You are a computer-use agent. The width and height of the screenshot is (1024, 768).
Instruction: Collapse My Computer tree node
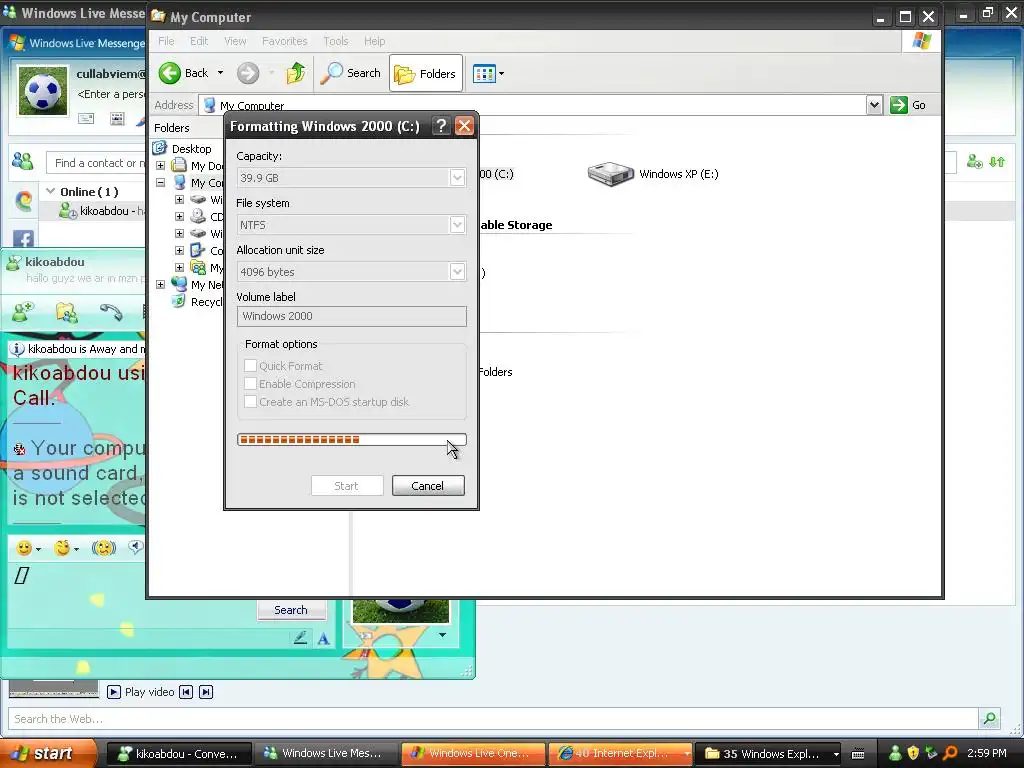point(160,183)
